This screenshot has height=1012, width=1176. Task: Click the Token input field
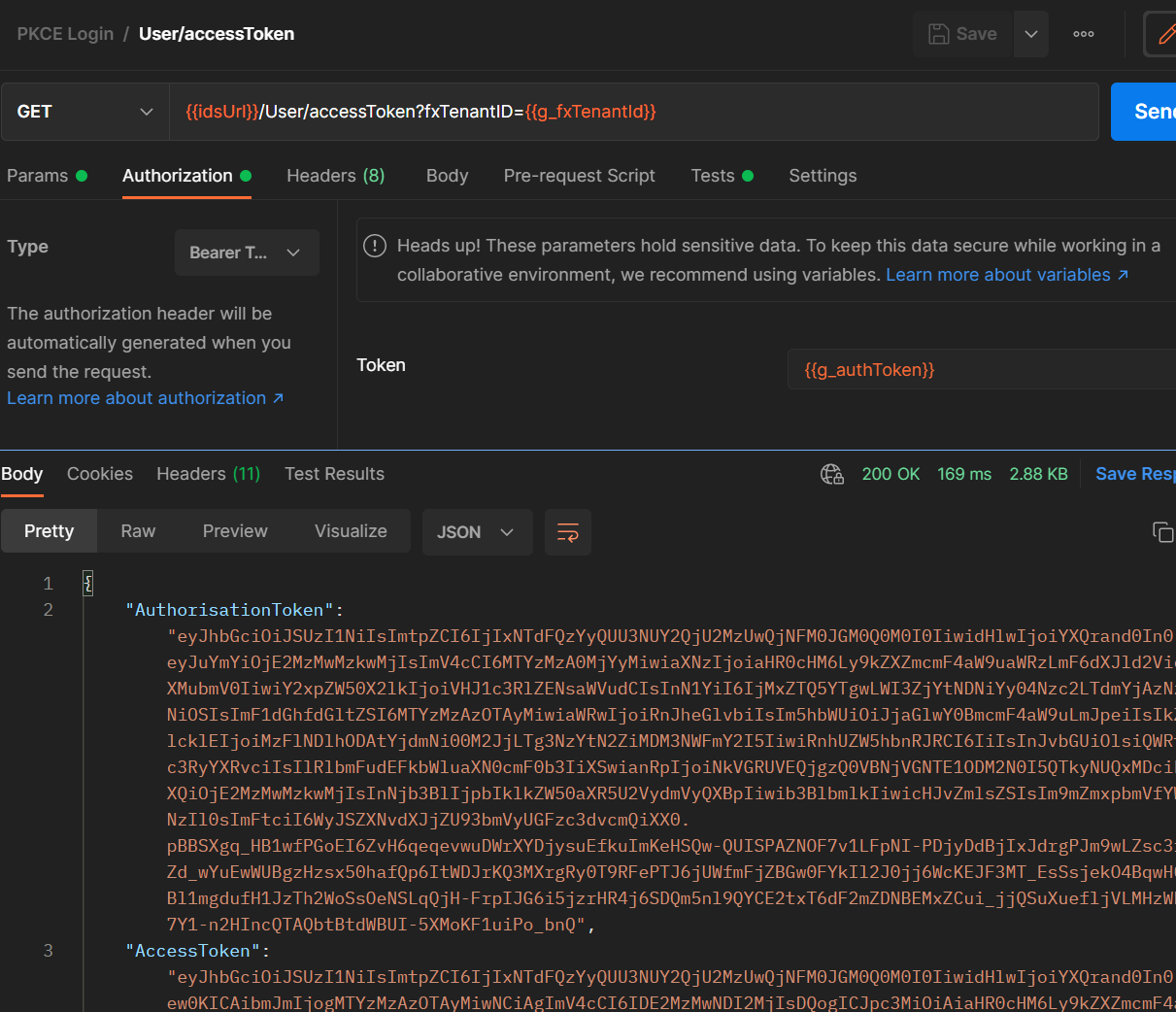pos(981,370)
